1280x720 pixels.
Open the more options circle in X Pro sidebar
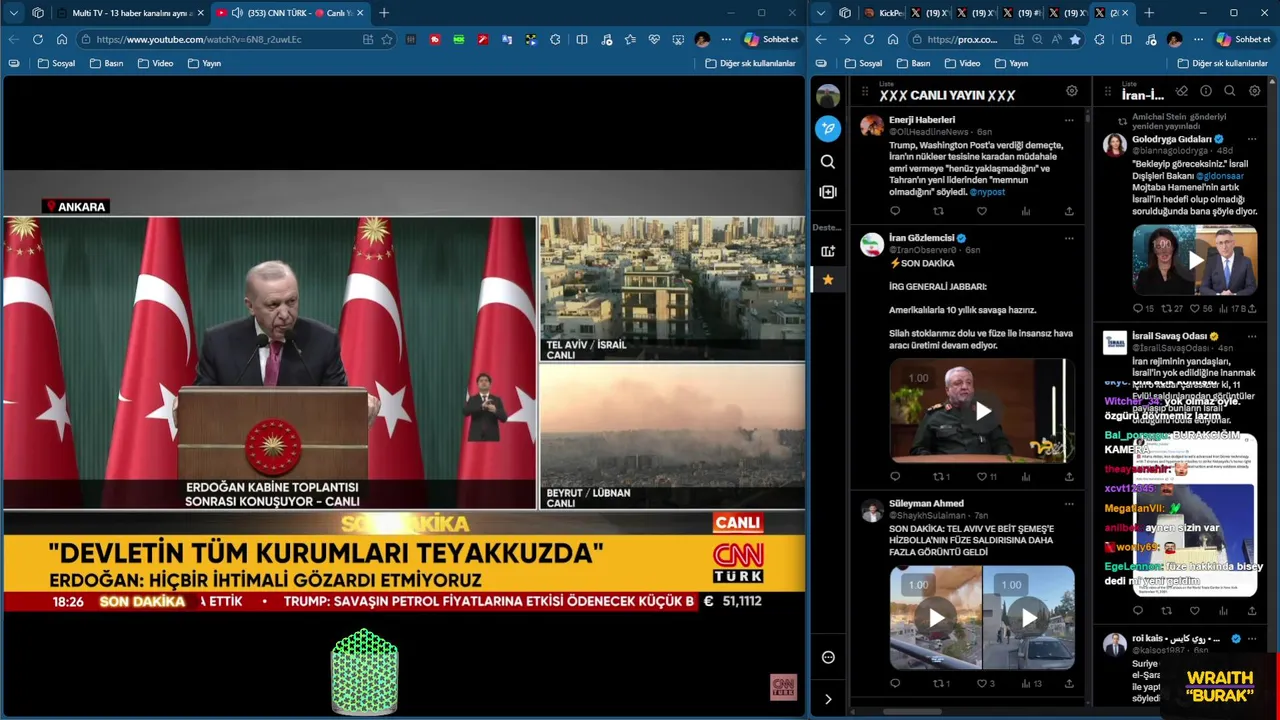point(828,657)
